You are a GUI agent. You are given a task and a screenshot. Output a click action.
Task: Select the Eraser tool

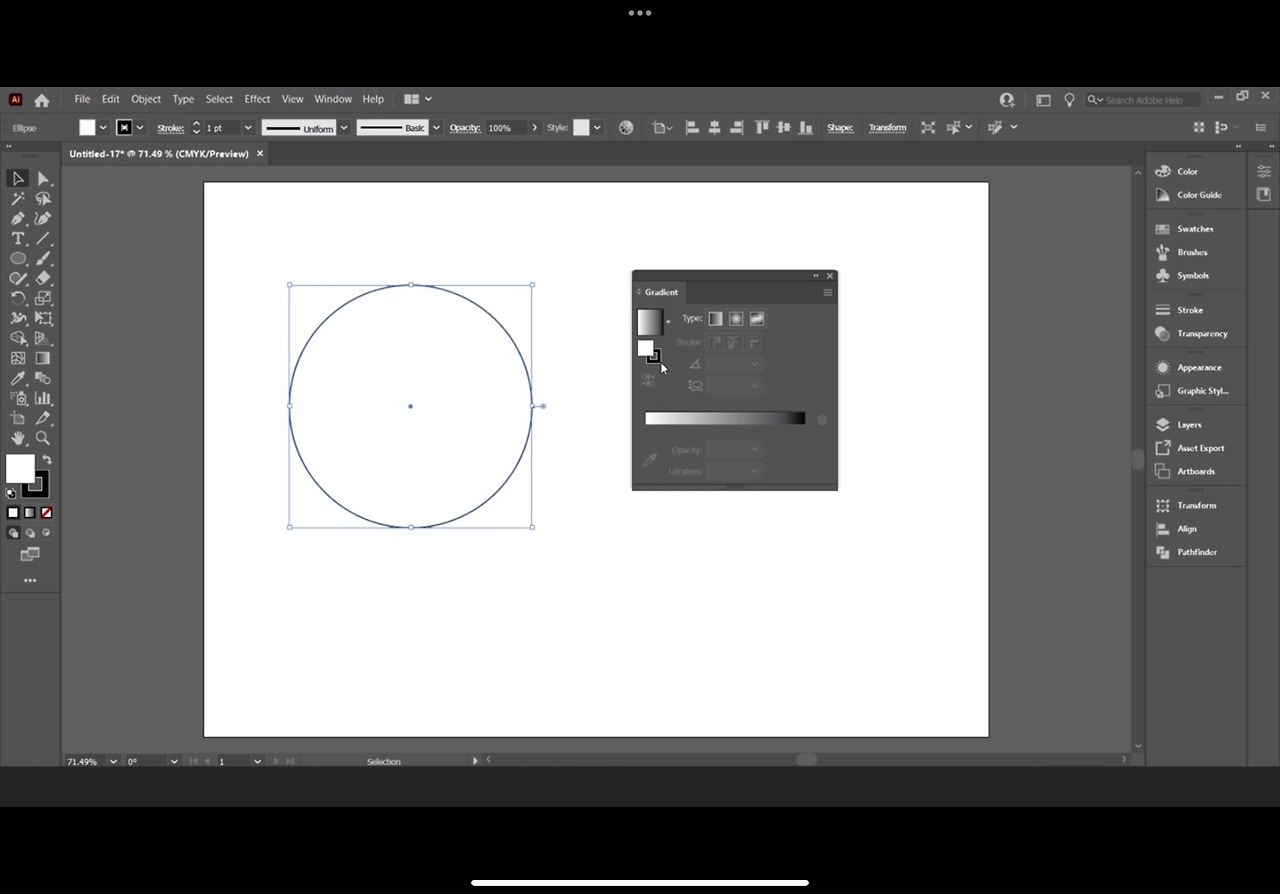point(43,278)
